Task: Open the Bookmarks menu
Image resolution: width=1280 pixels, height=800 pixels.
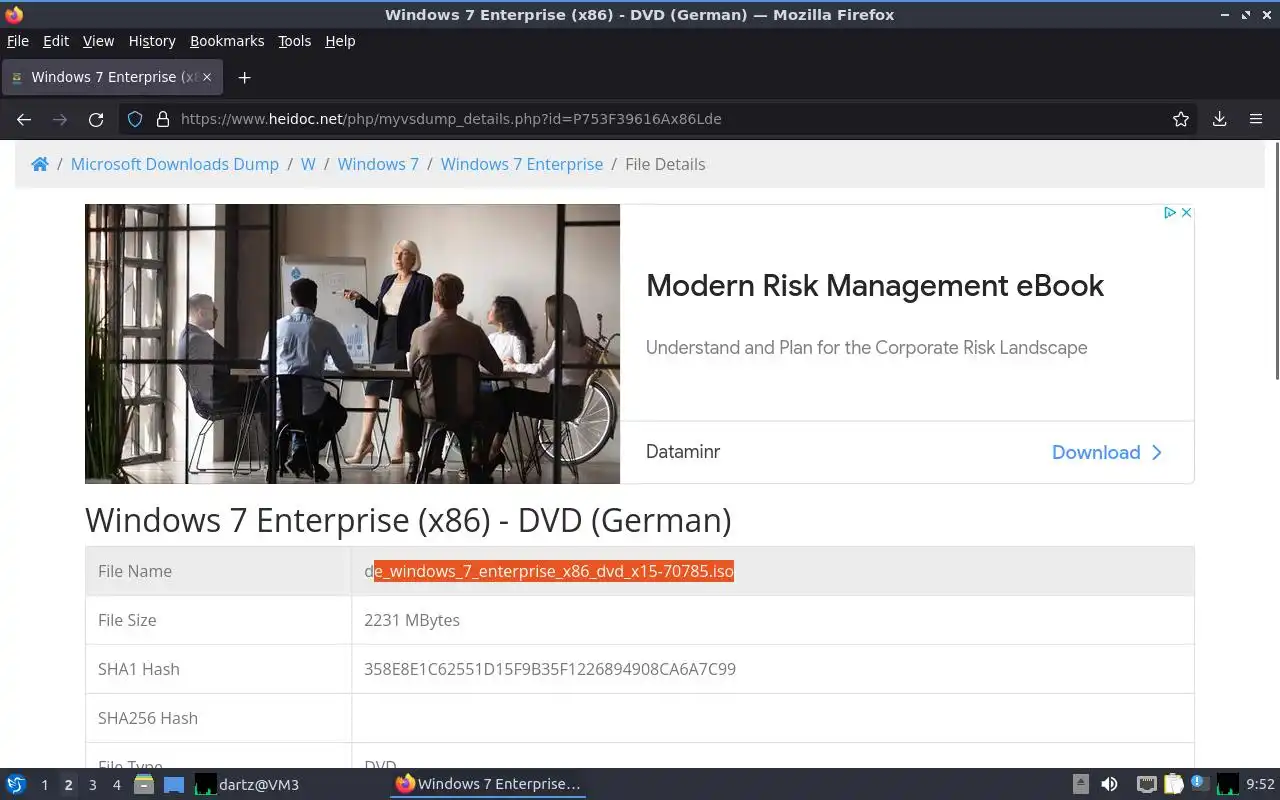Action: tap(227, 41)
